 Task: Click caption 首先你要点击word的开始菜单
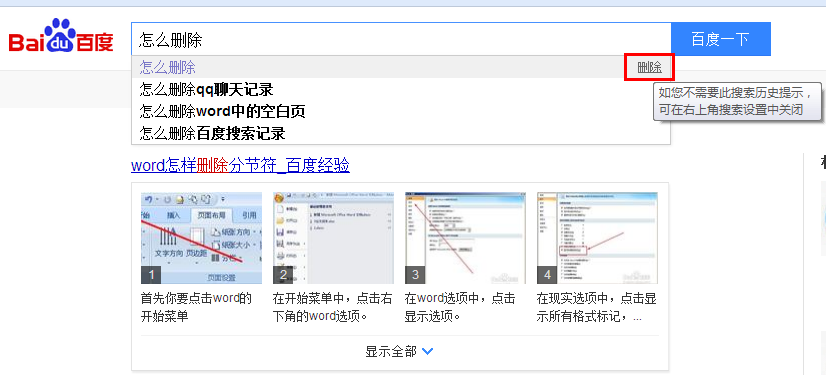196,308
